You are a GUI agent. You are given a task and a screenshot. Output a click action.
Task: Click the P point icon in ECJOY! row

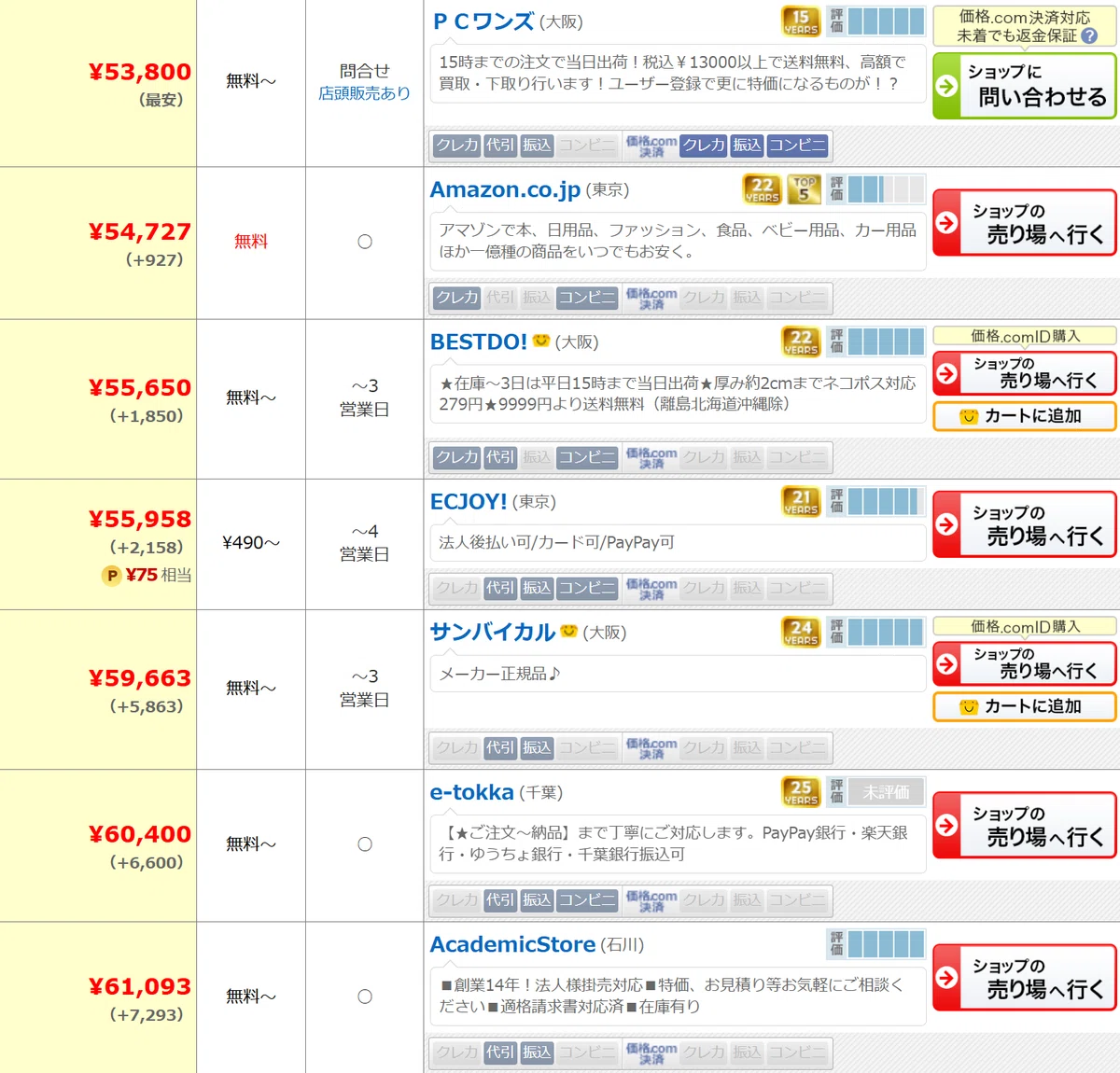112,576
